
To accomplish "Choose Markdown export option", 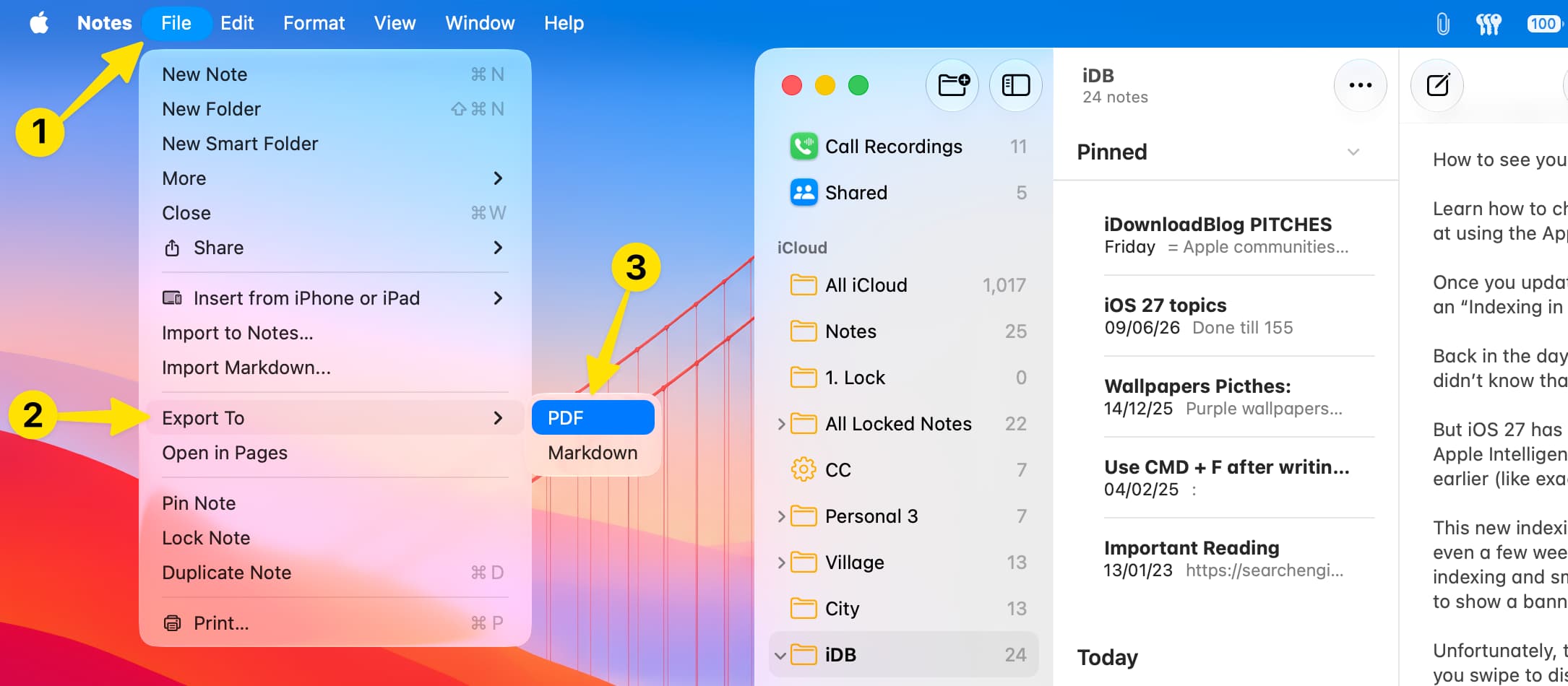I will coord(593,453).
